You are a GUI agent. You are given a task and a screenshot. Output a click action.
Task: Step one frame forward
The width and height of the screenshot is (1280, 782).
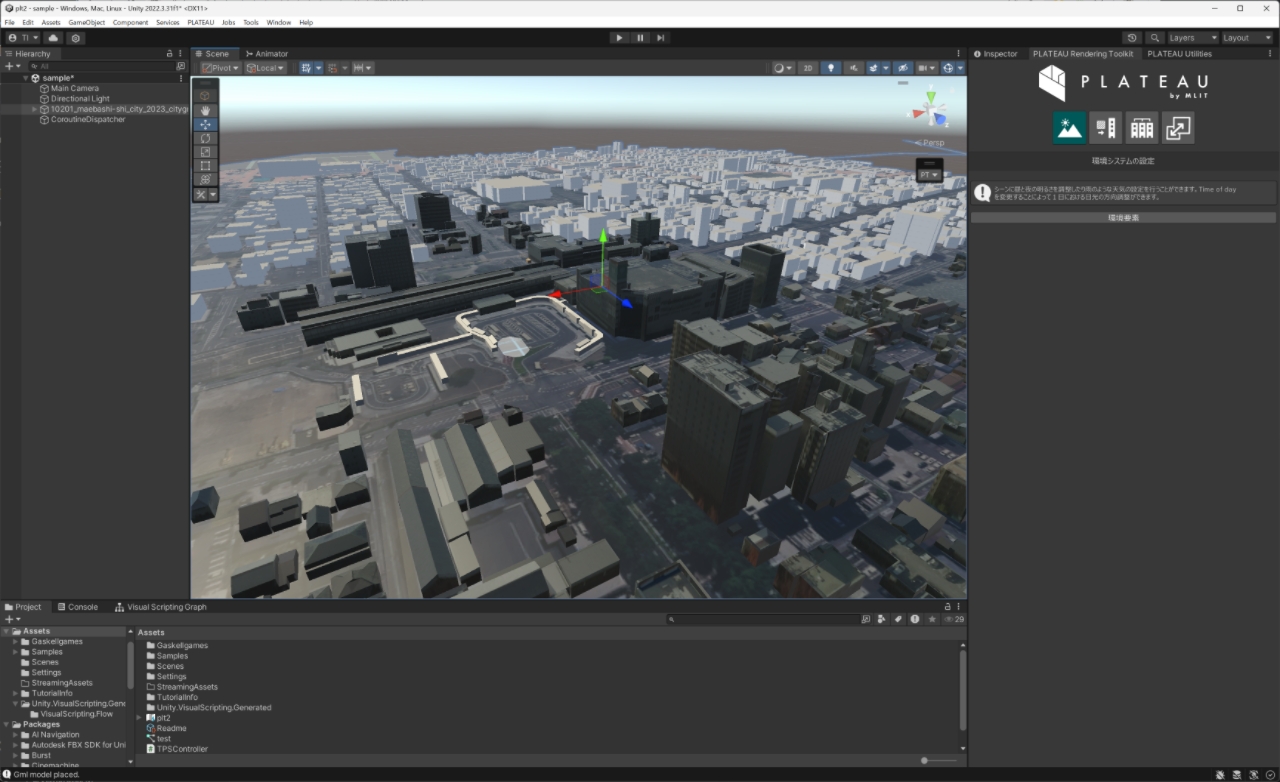coord(661,38)
